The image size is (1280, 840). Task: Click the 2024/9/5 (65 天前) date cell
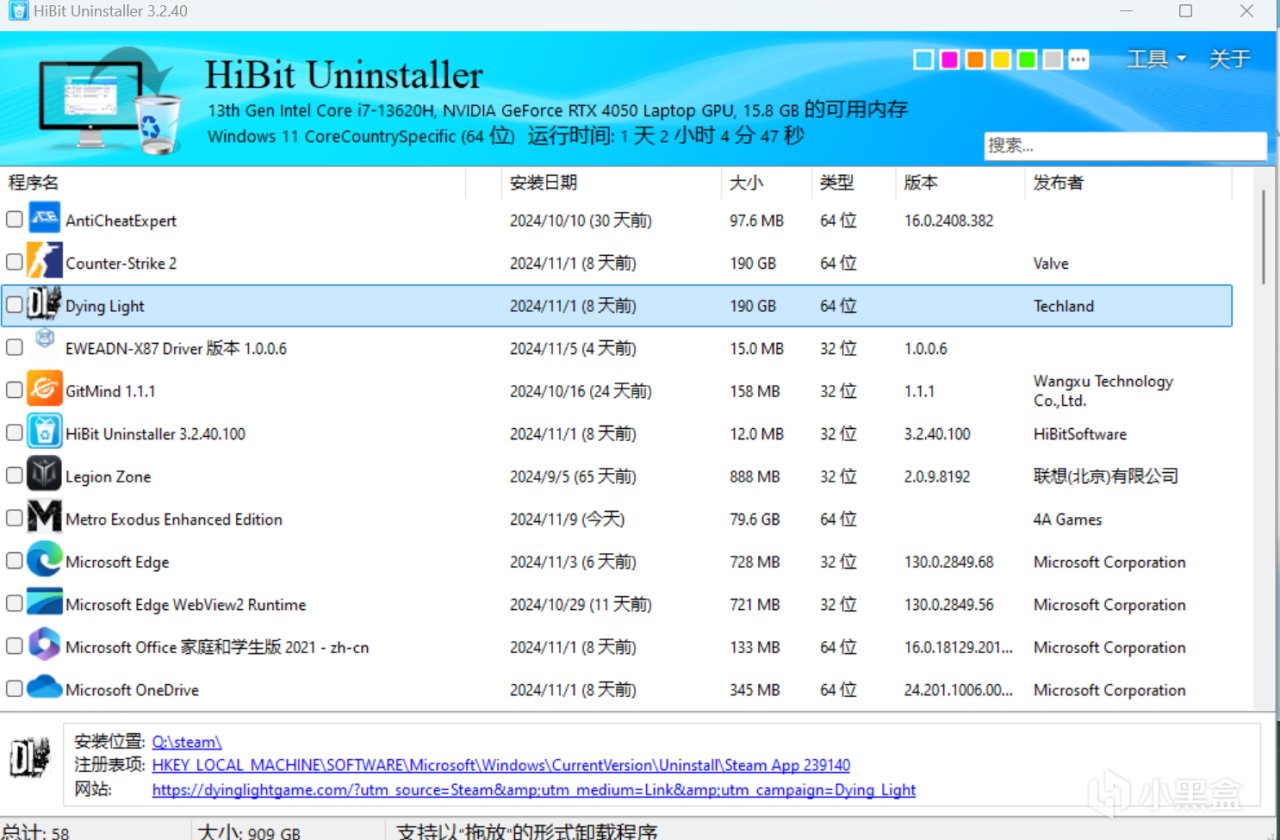573,476
